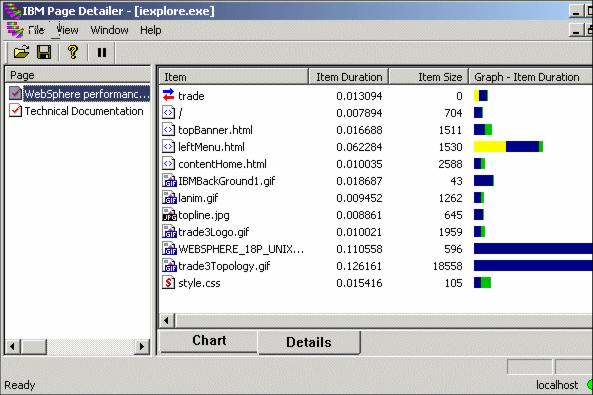
Task: Open the Help menu
Action: [x=151, y=30]
